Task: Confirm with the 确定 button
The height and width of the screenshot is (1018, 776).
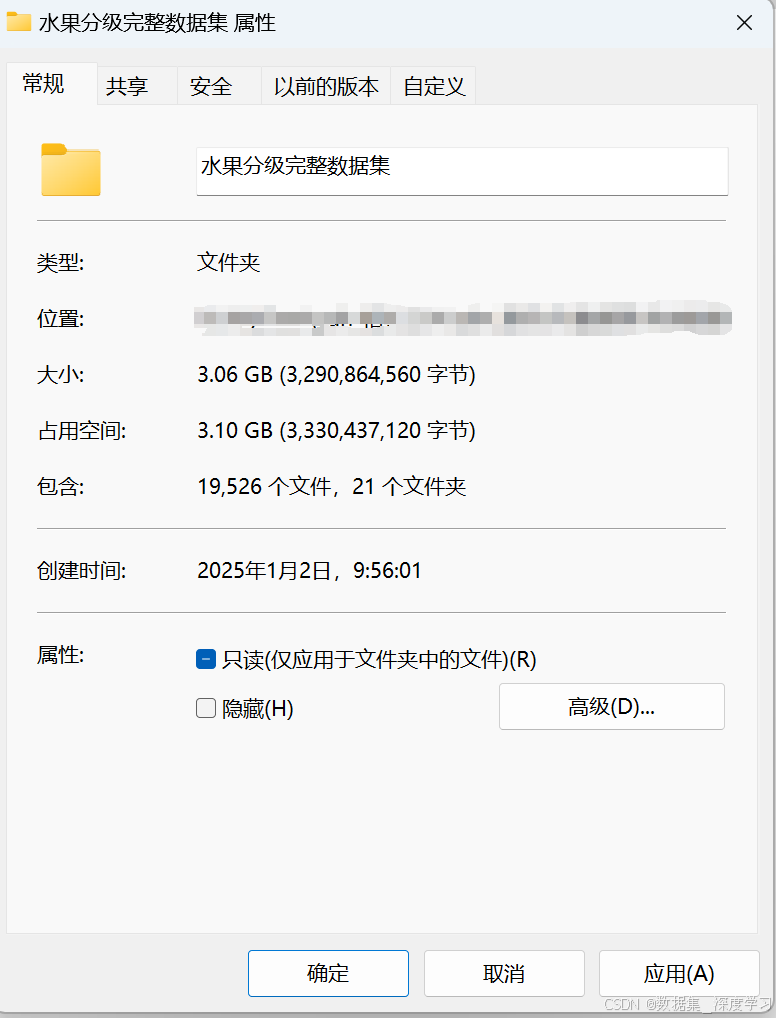Action: (x=329, y=973)
